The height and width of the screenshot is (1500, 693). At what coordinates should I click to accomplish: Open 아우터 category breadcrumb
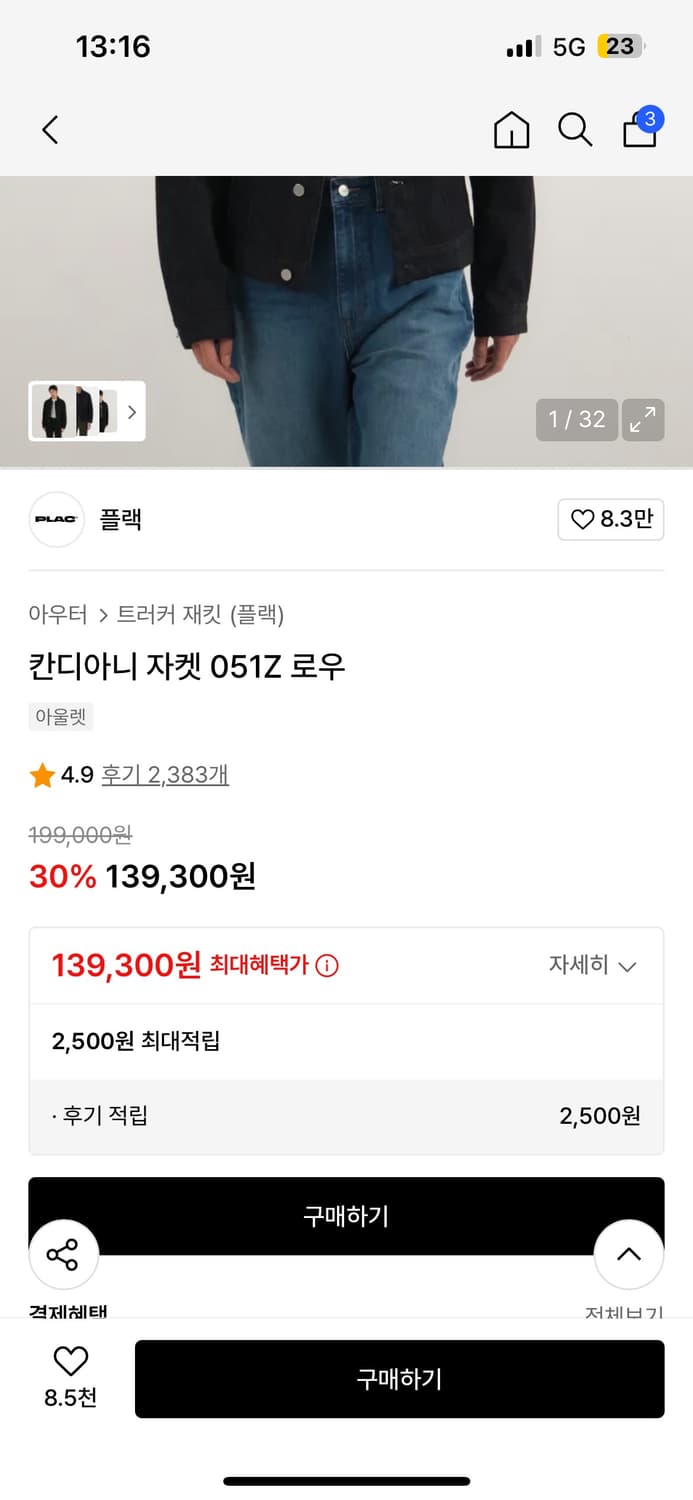coord(58,615)
